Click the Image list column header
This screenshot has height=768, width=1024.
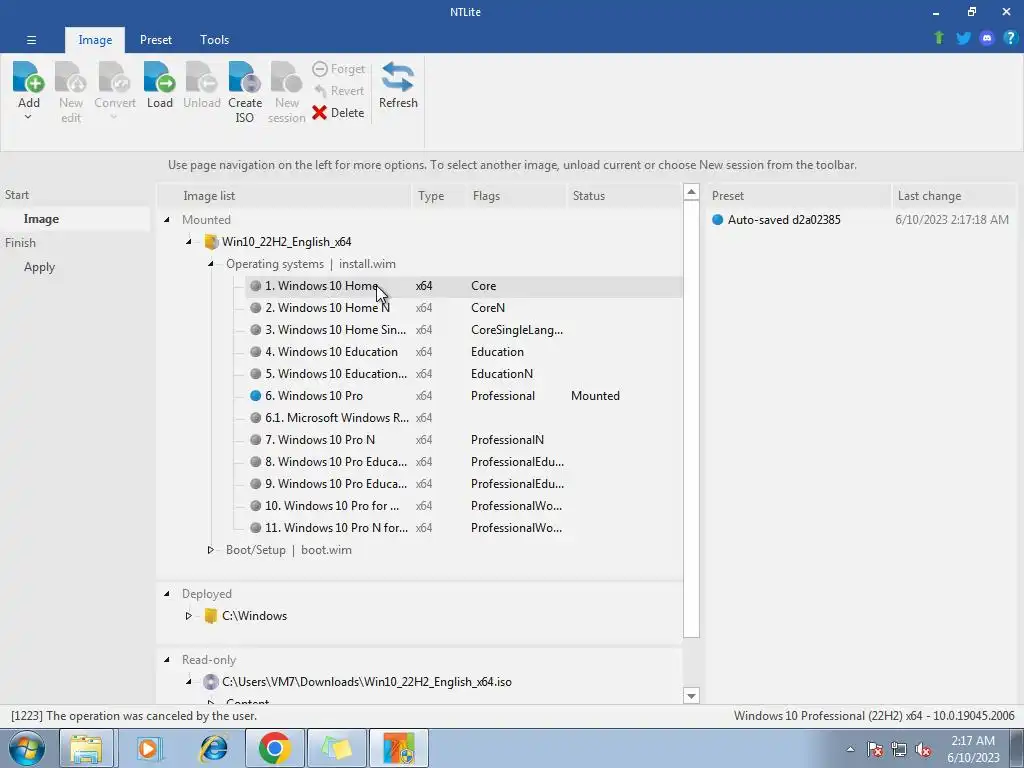(284, 196)
